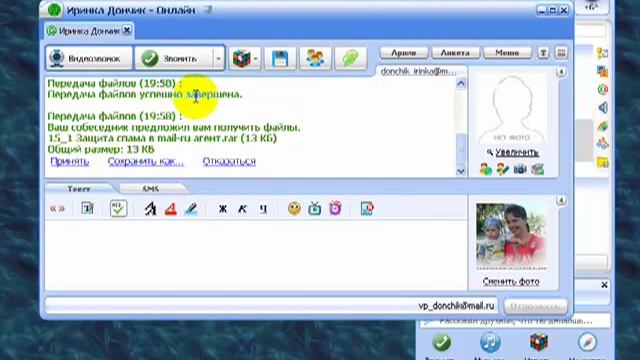Collapse your own photo panel arrow
This screenshot has width=640, height=360.
561,200
